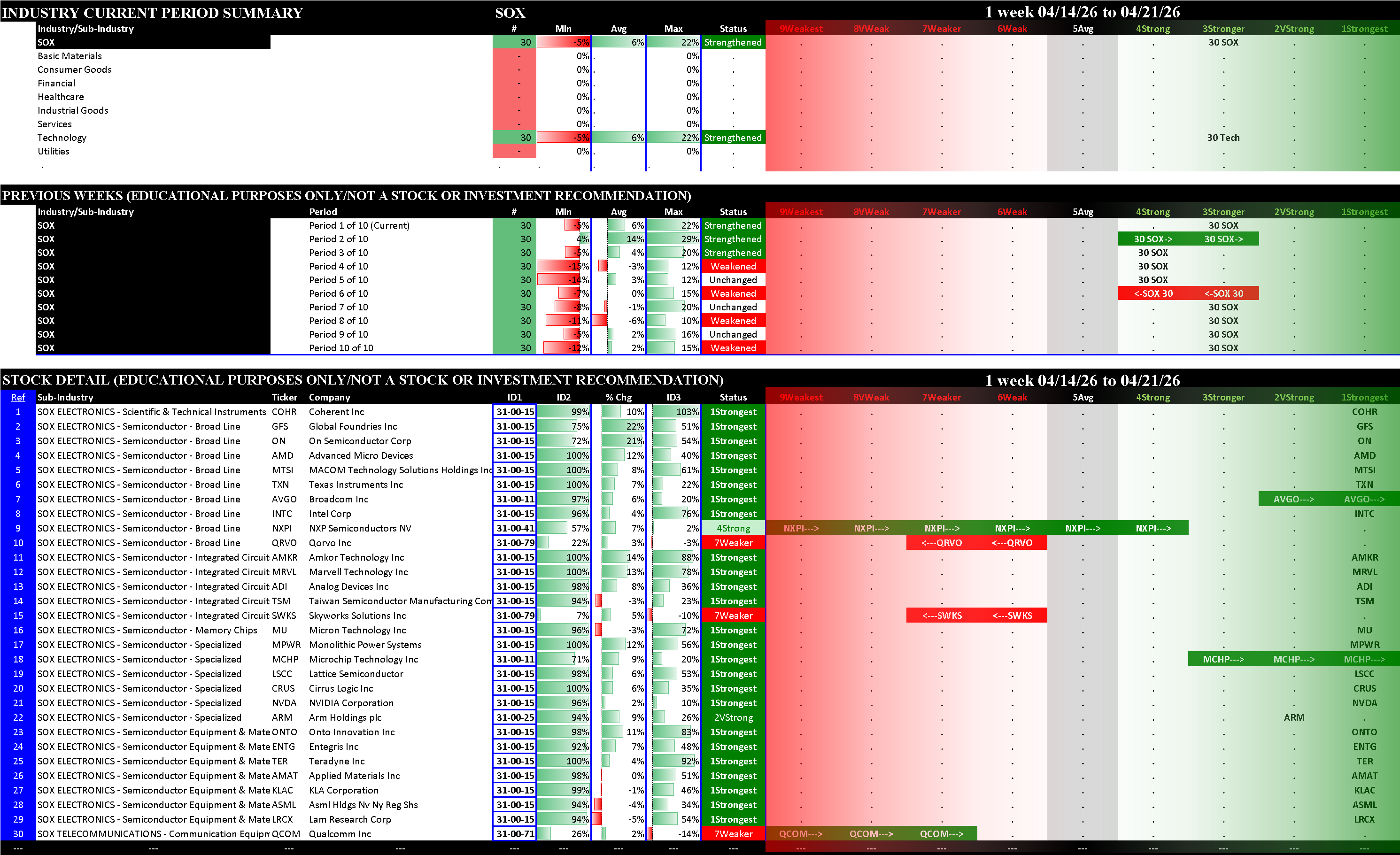Select the 7Weaker status cell for Qualcomm
This screenshot has width=1400, height=855.
(733, 834)
